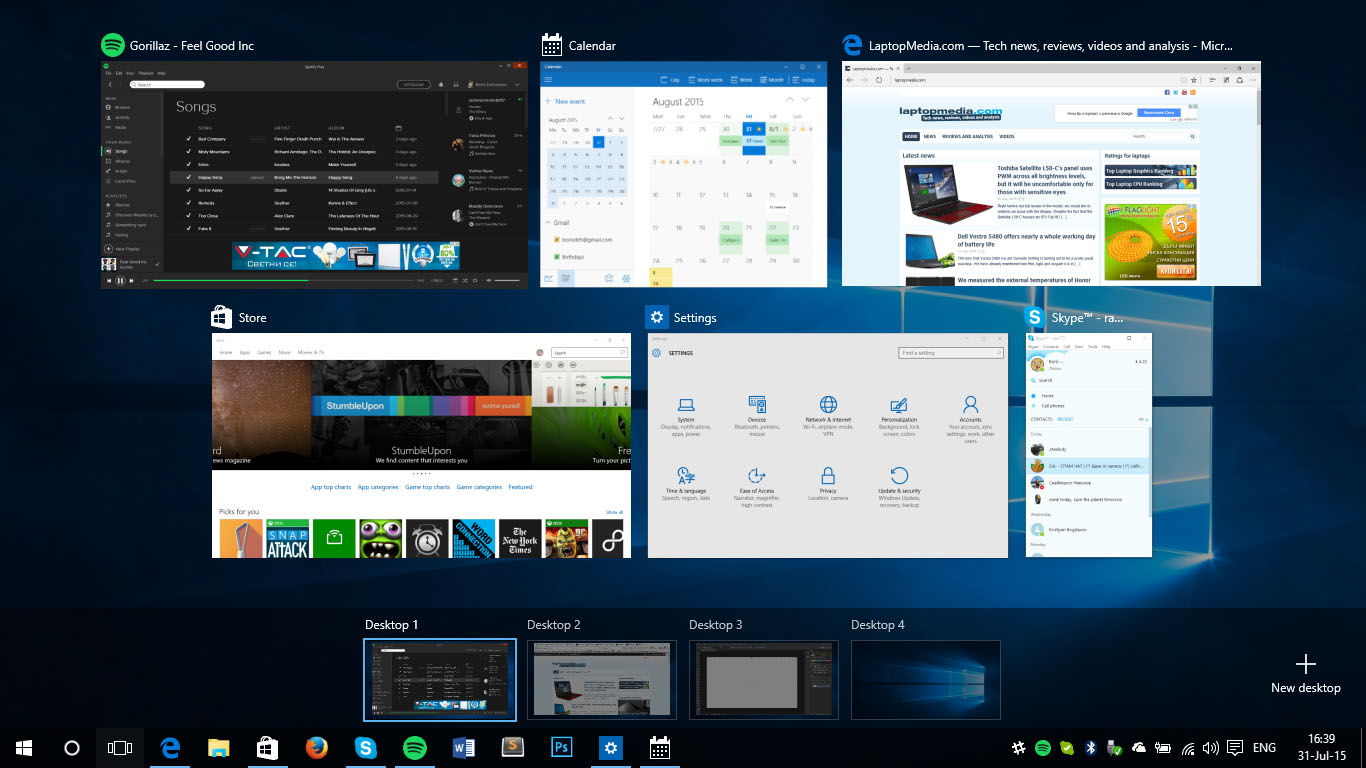Select the Gorillaz - Feel Good Inc window title
The image size is (1366, 768).
[x=192, y=46]
